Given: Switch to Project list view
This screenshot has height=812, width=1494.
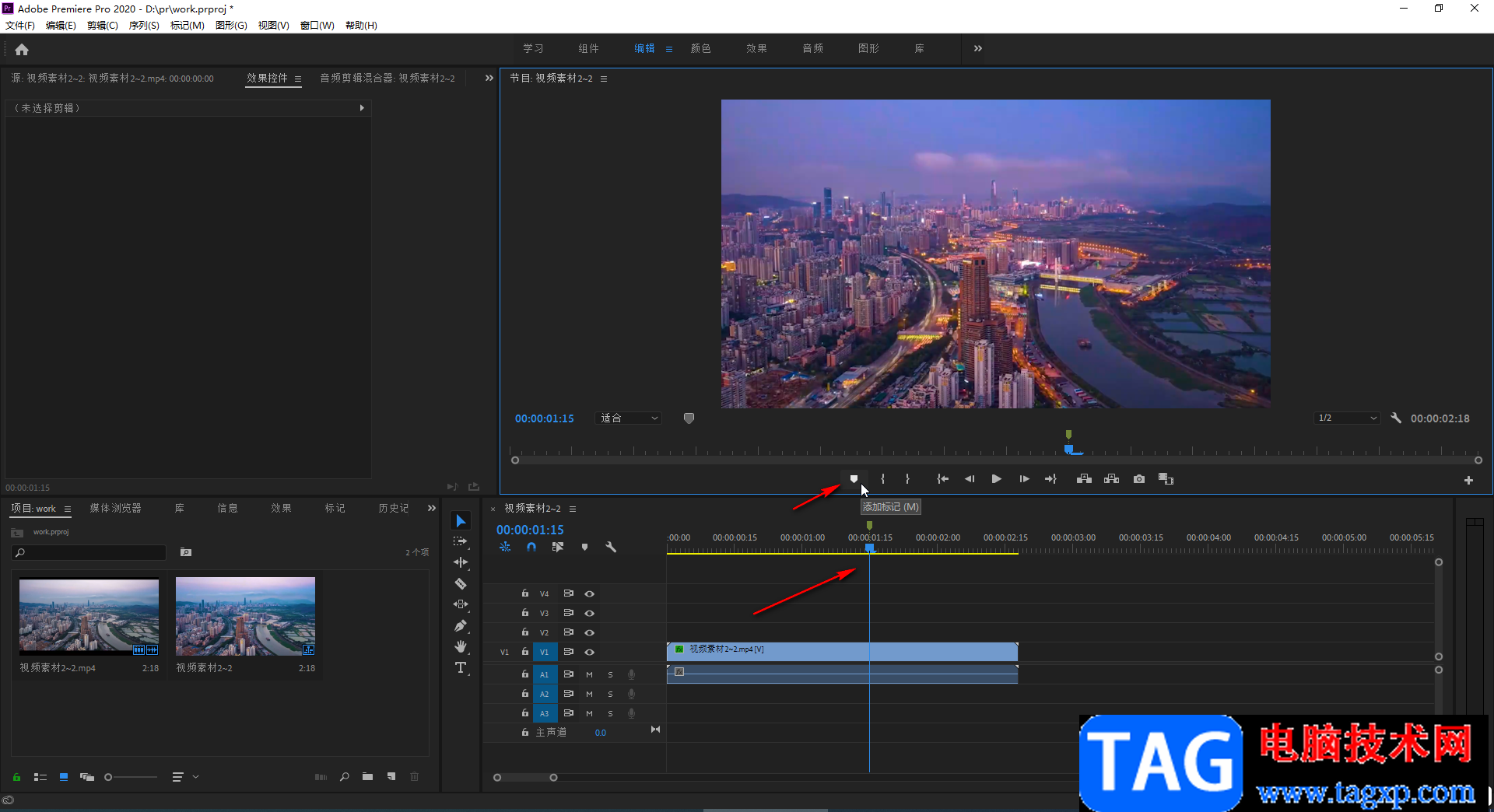Looking at the screenshot, I should (40, 777).
